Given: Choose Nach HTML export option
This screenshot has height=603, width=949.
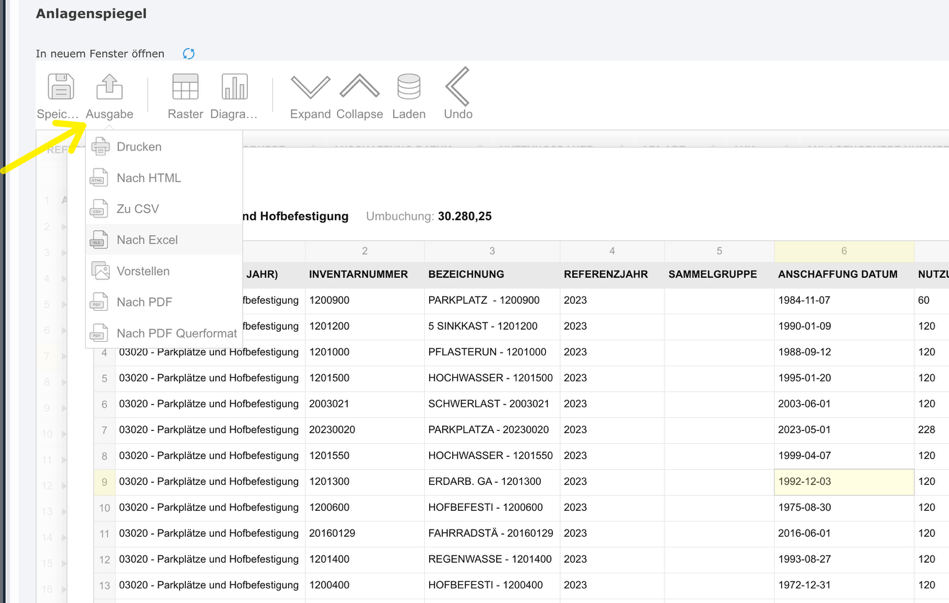Looking at the screenshot, I should click(148, 178).
